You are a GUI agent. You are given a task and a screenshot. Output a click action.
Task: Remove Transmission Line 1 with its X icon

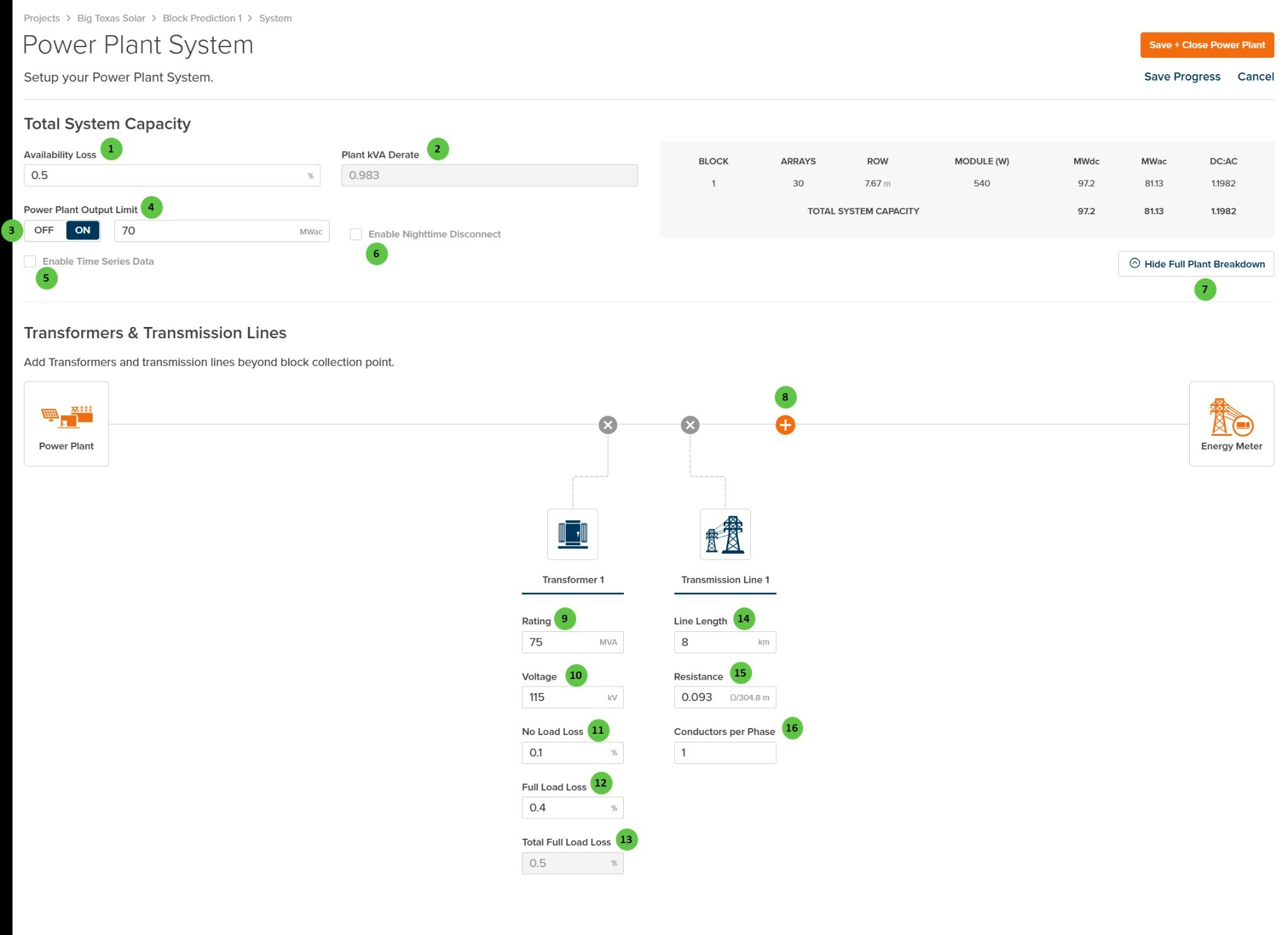690,425
